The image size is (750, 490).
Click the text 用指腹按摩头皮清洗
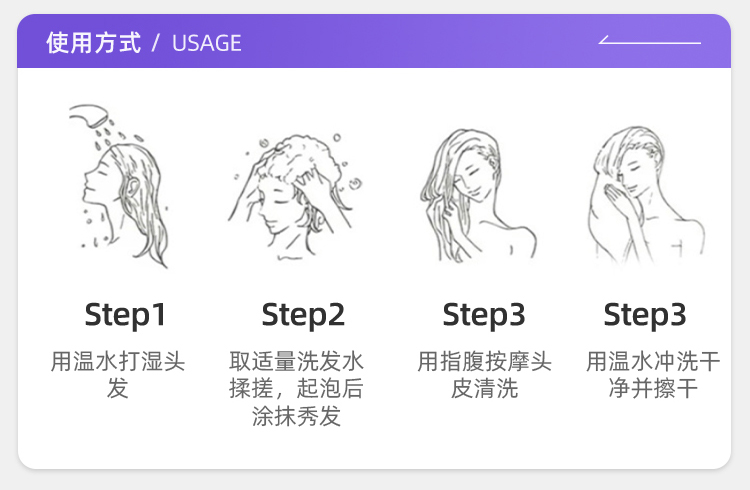point(484,374)
